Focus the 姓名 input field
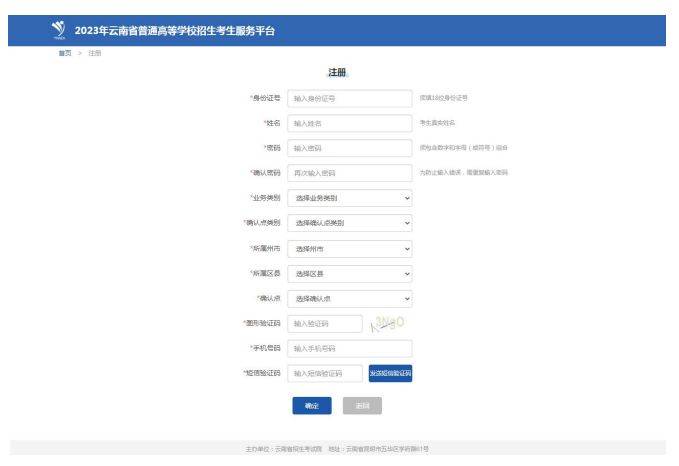This screenshot has height=466, width=679. (349, 123)
